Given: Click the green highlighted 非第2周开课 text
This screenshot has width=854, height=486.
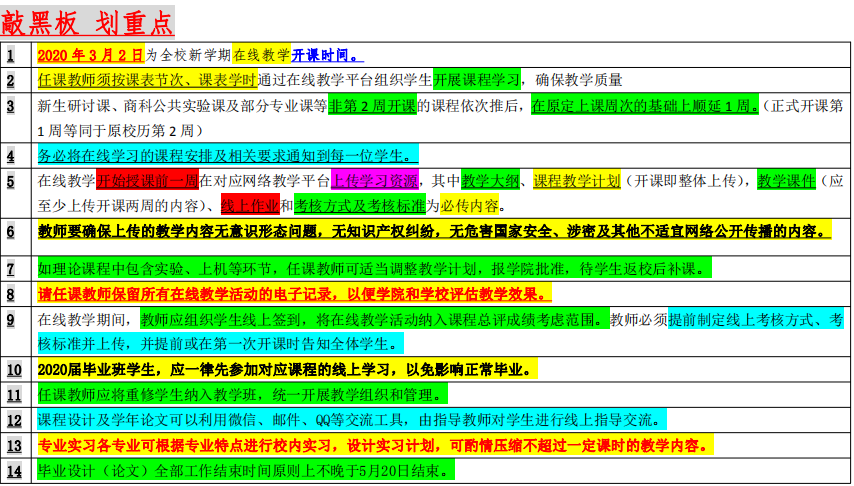Looking at the screenshot, I should click(372, 106).
